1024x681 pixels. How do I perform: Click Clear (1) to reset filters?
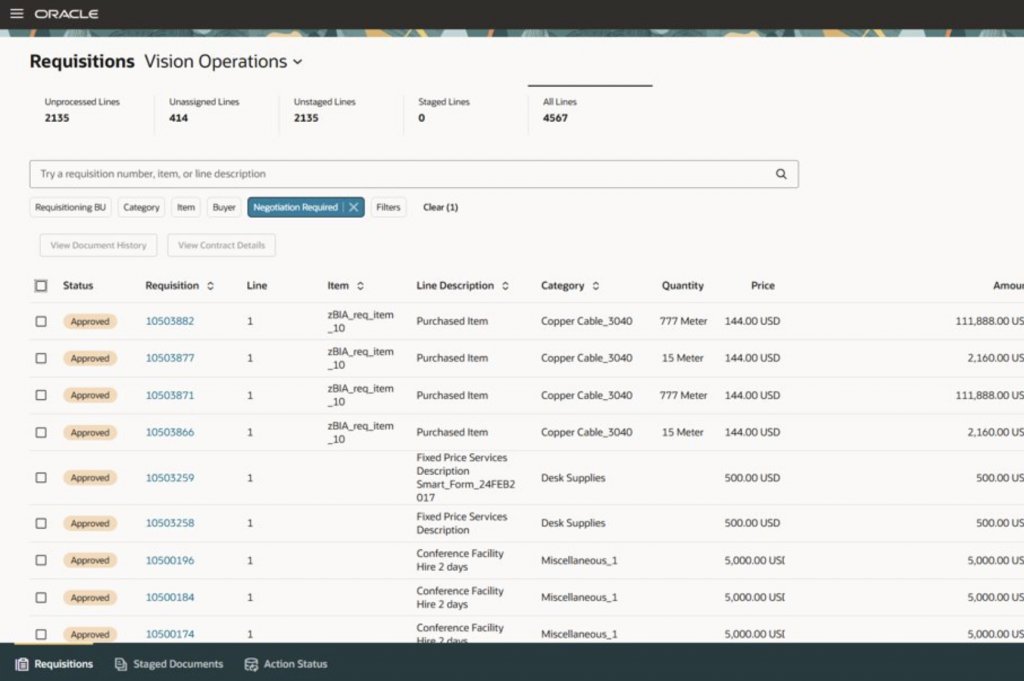[x=440, y=208]
